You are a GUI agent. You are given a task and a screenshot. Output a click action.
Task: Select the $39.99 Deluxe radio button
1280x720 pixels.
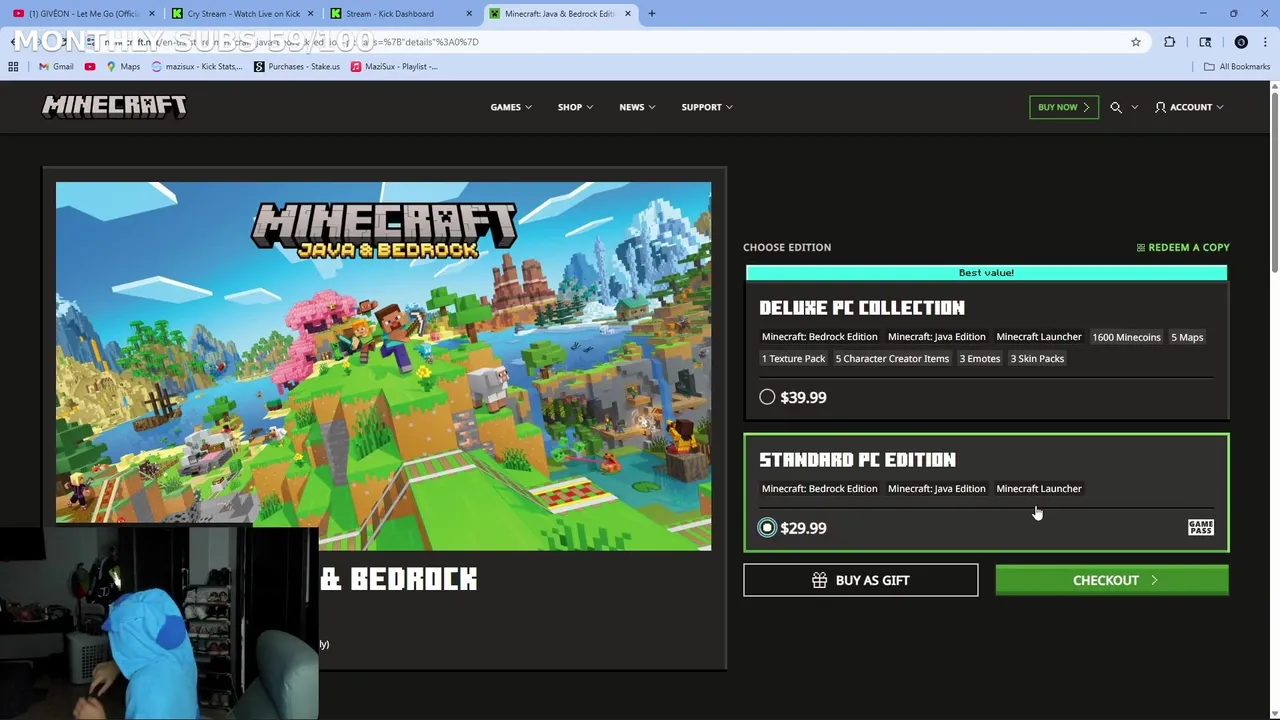[767, 397]
